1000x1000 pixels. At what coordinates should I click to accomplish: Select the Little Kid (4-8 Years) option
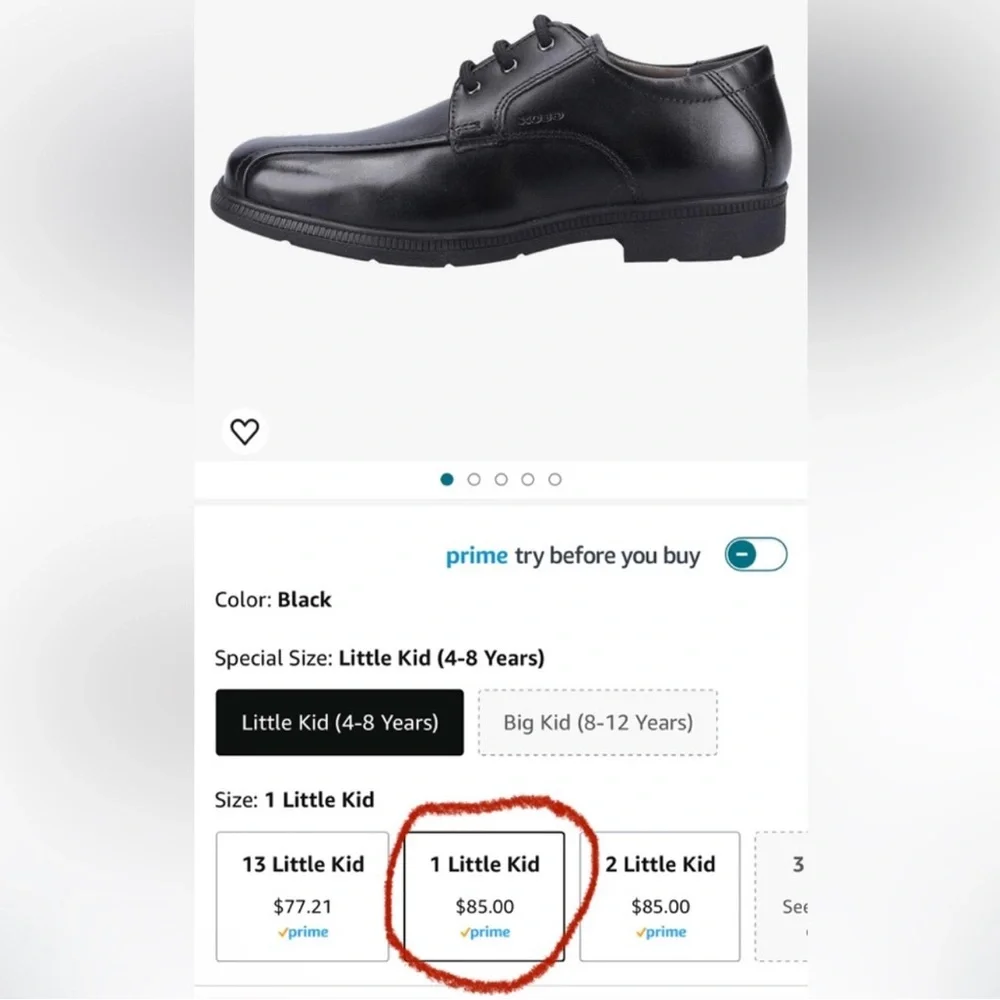click(339, 723)
